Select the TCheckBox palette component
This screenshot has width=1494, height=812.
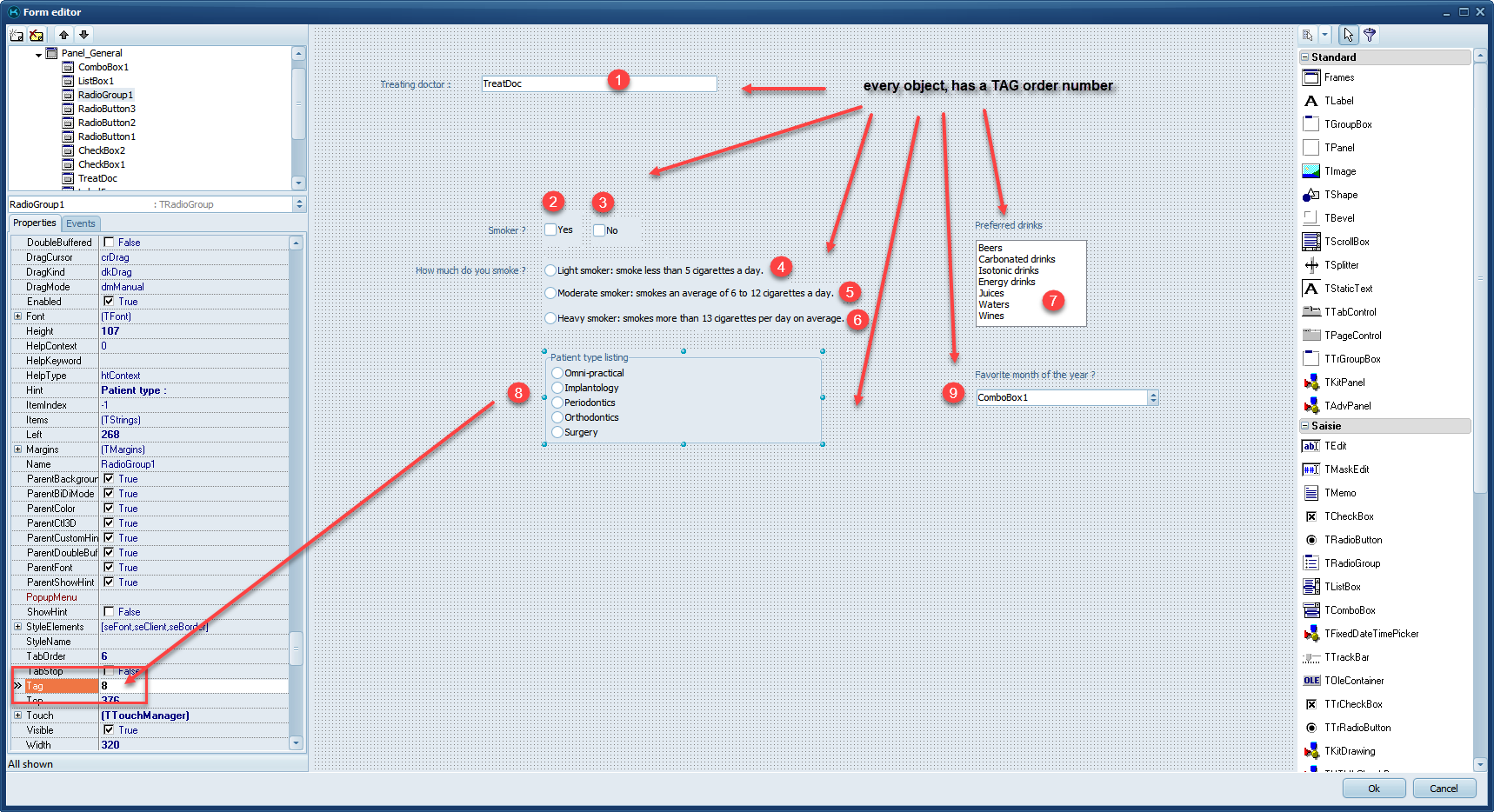1311,516
